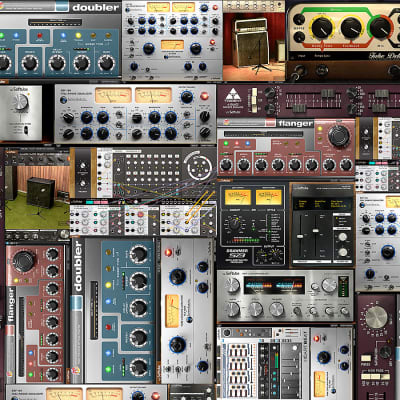Click the large ribbed knob on vertical flanger

coord(23,262)
